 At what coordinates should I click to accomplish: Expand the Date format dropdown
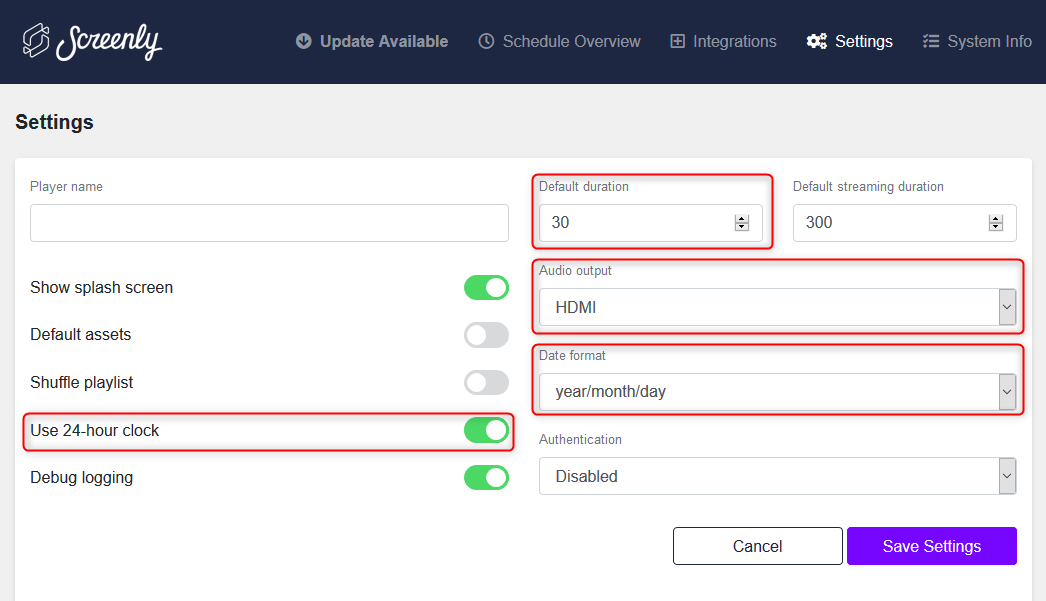[777, 392]
